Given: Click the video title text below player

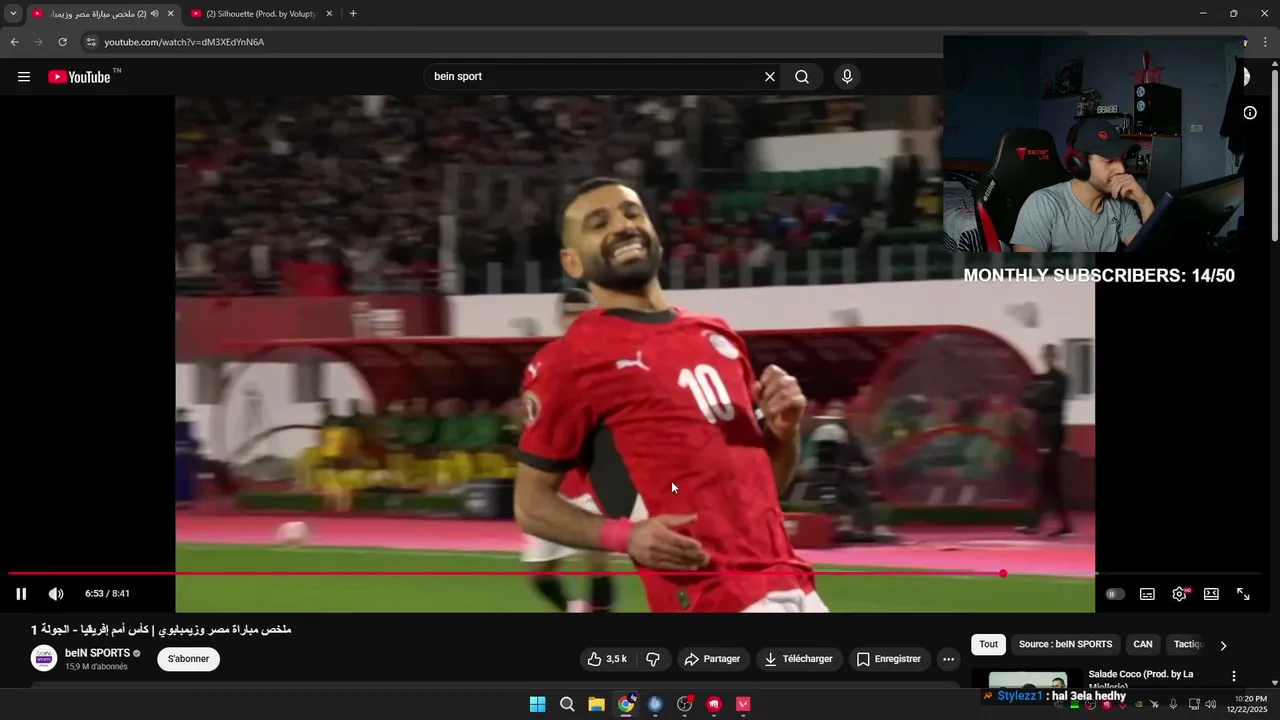Looking at the screenshot, I should click(161, 630).
